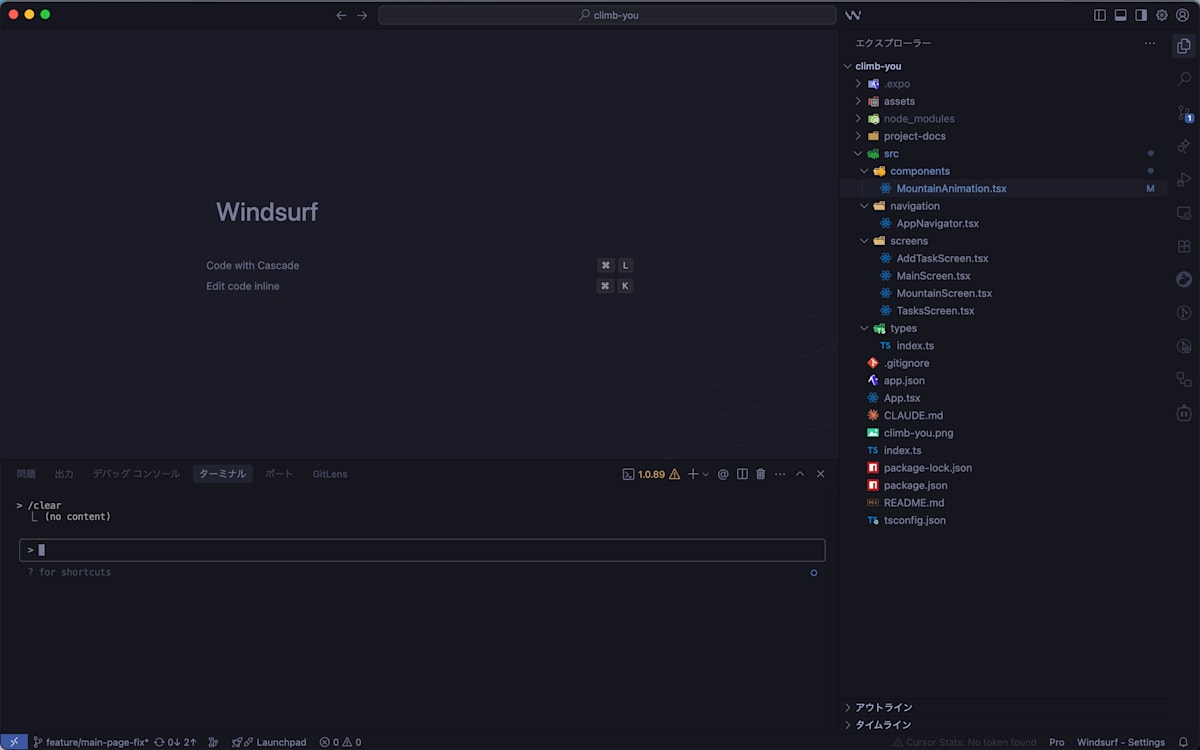
Task: Open the account profile icon
Action: click(1183, 15)
